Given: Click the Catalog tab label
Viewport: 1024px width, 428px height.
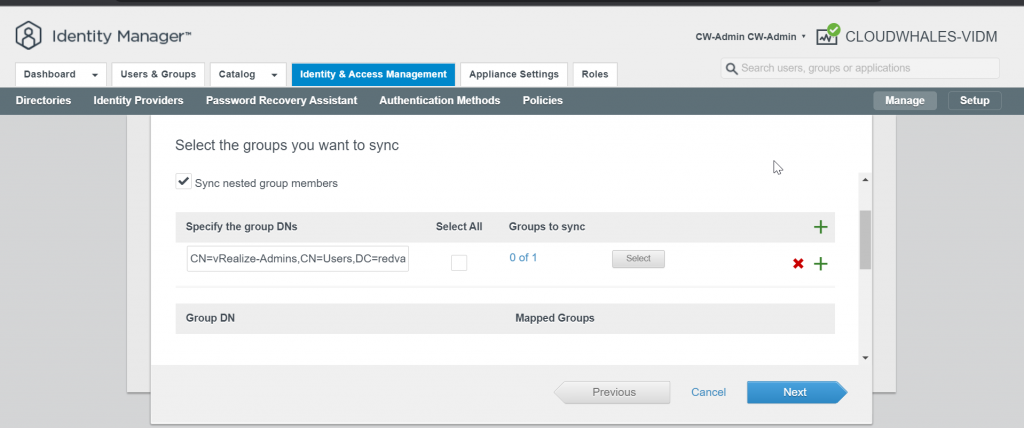Looking at the screenshot, I should coord(237,74).
